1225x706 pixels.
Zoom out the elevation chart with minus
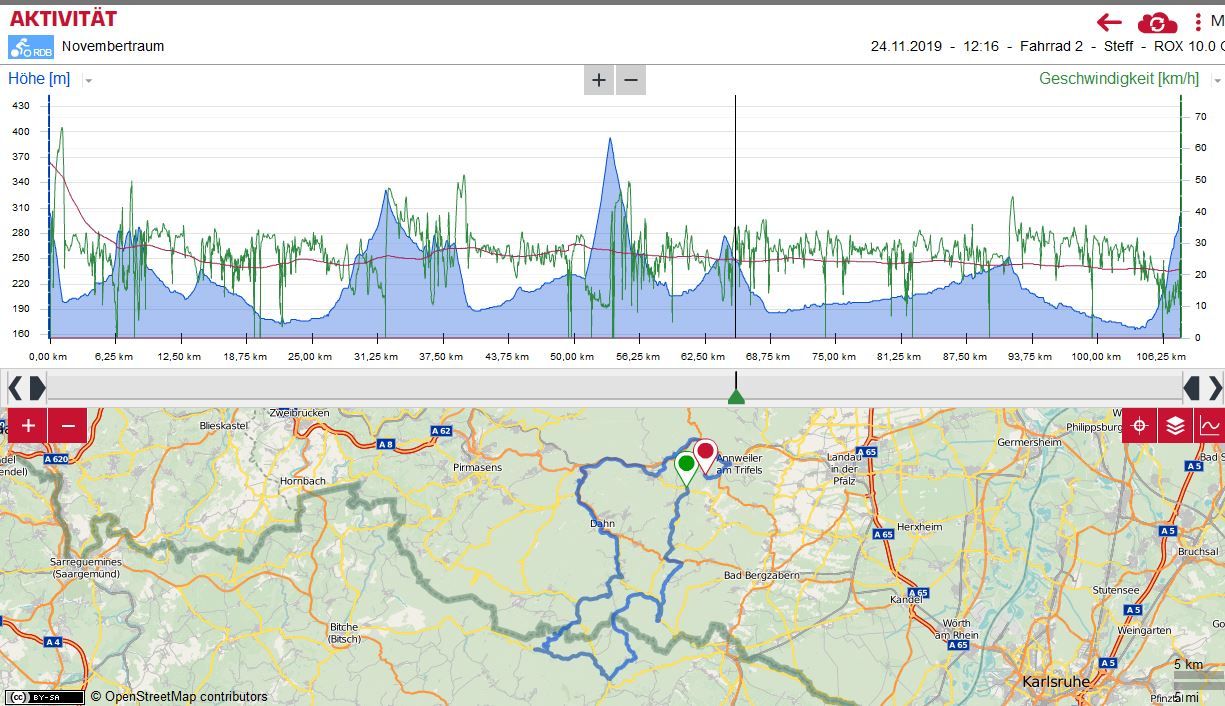[x=630, y=80]
